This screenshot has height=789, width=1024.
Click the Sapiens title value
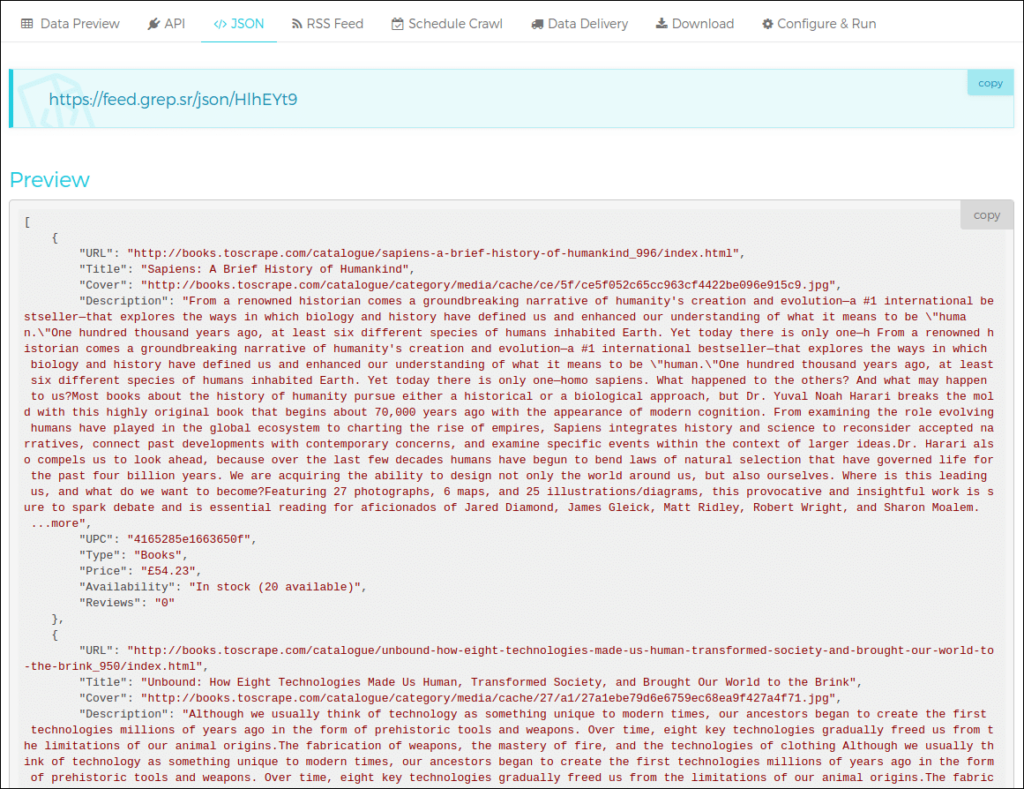pos(274,269)
